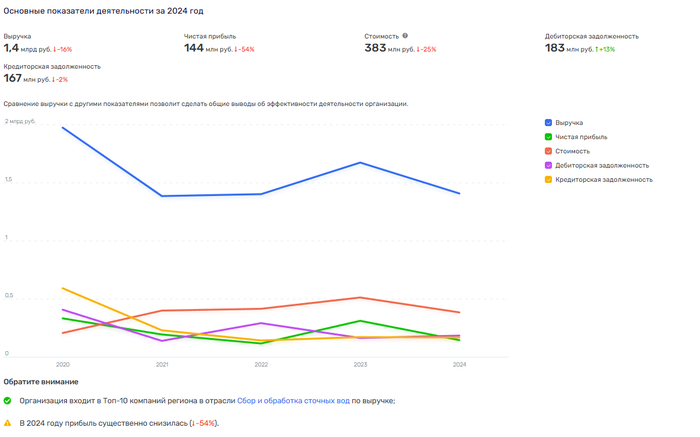Click the red down arrow beside -16% revenue
700x437 pixels.
click(55, 49)
